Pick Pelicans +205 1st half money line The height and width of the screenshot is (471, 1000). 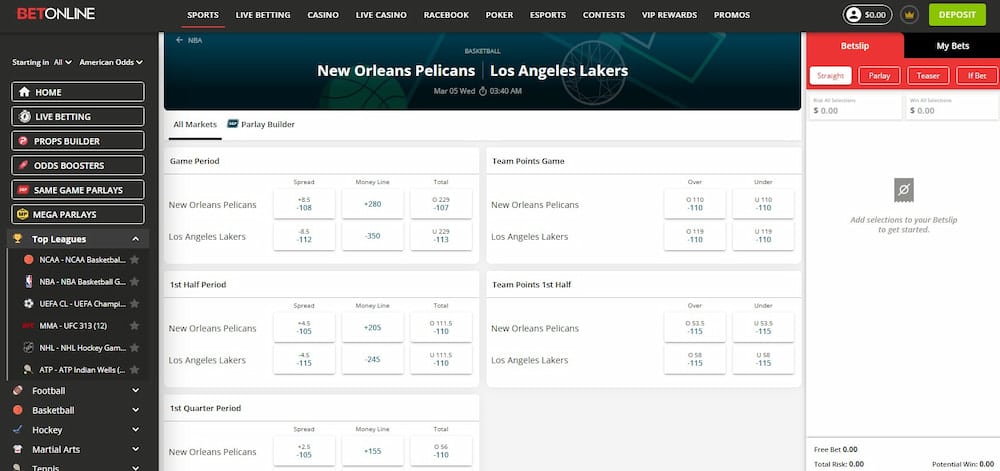(372, 328)
